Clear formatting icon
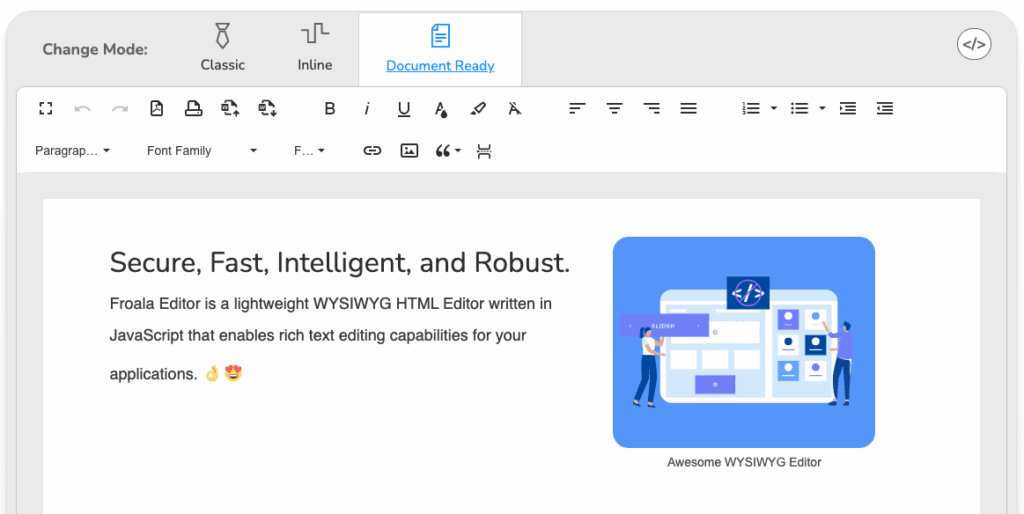The height and width of the screenshot is (514, 1024). [515, 108]
